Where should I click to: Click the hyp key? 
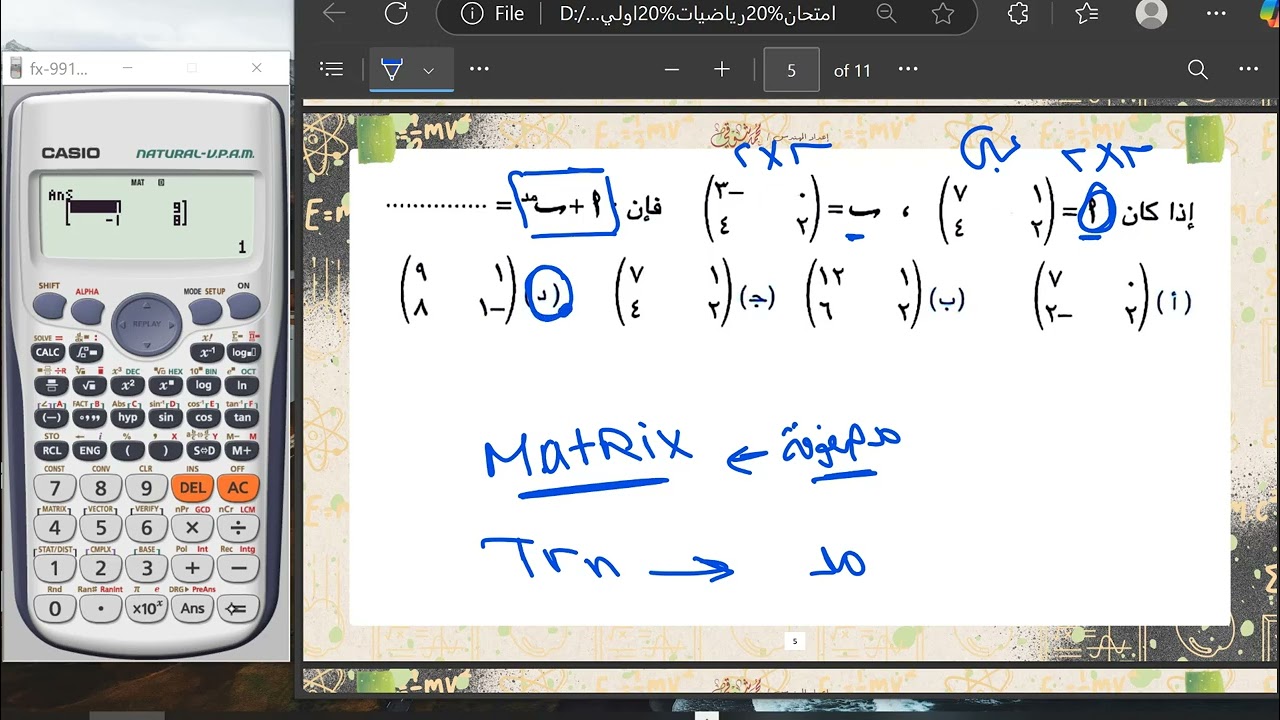click(x=127, y=418)
